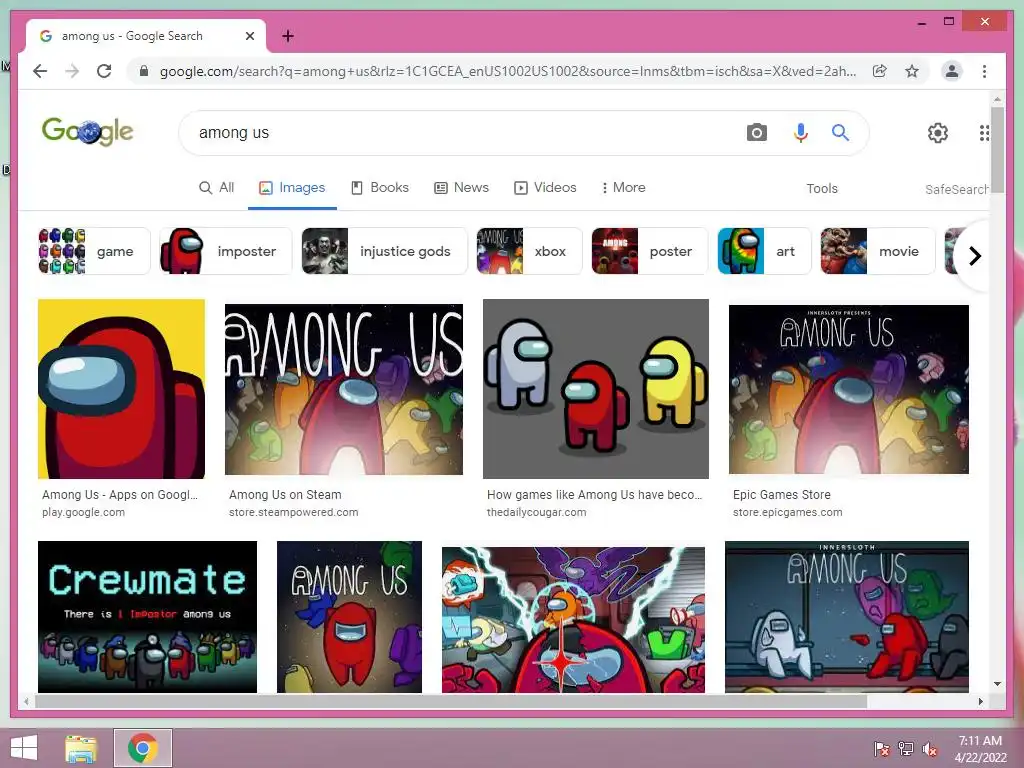Open the red crewmate Google Play image

[121, 389]
